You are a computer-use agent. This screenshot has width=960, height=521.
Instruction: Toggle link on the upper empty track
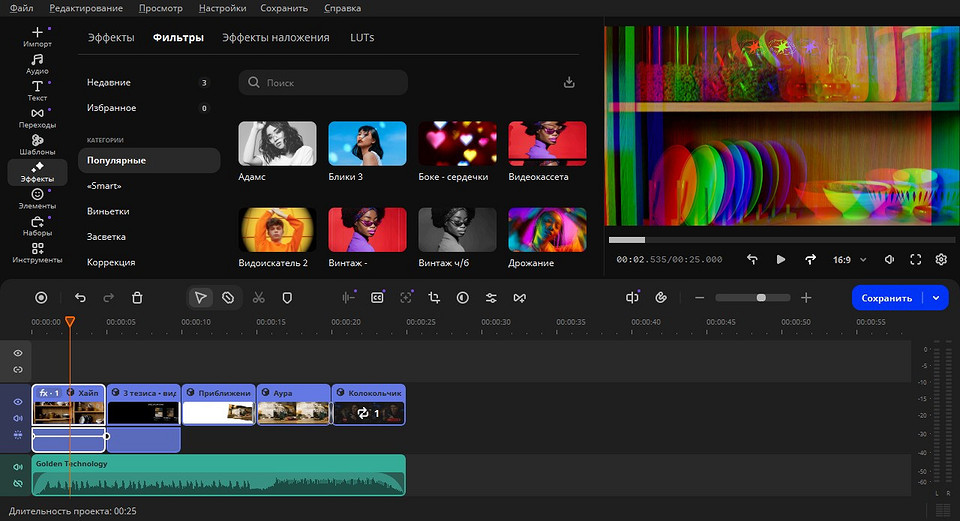[x=18, y=370]
